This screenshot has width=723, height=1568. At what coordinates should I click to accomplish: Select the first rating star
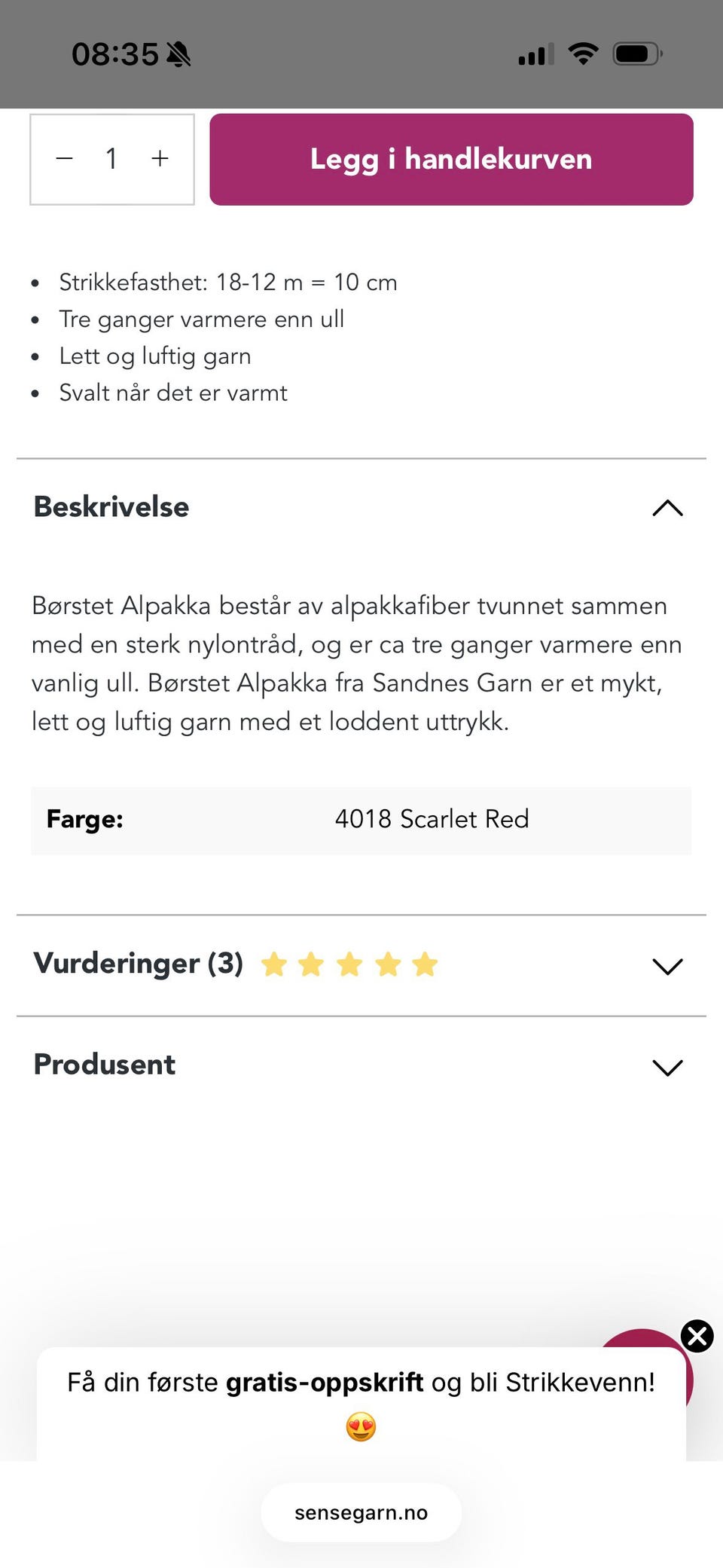[x=273, y=964]
